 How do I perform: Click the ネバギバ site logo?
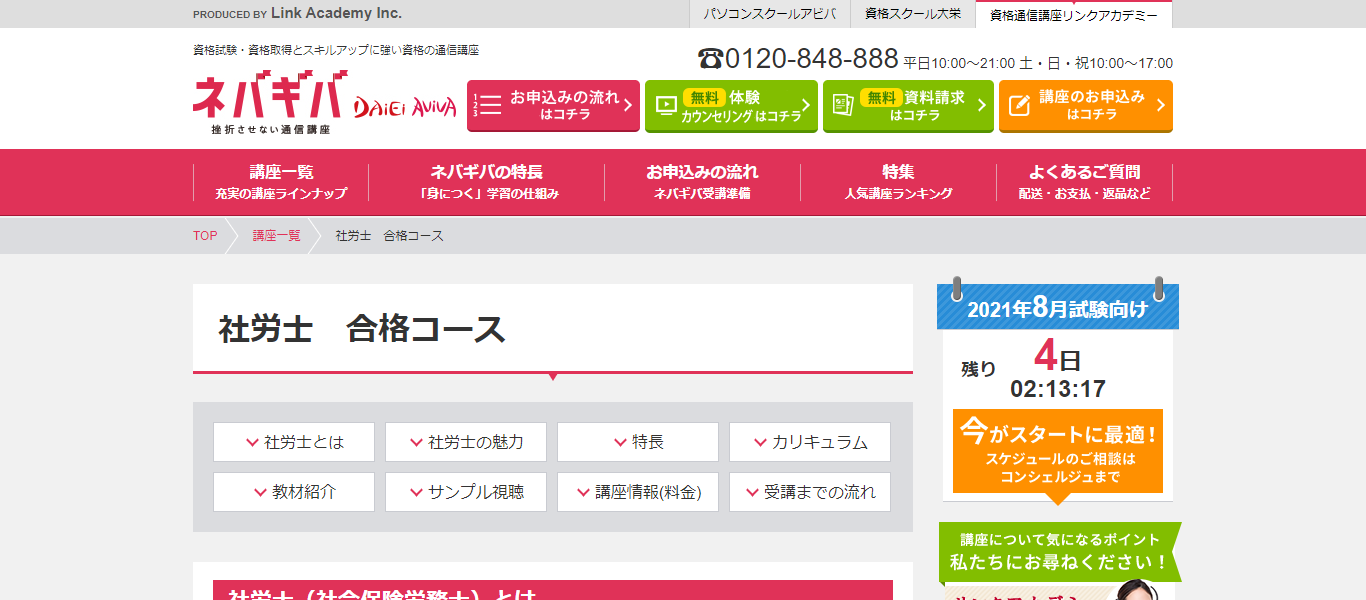270,102
